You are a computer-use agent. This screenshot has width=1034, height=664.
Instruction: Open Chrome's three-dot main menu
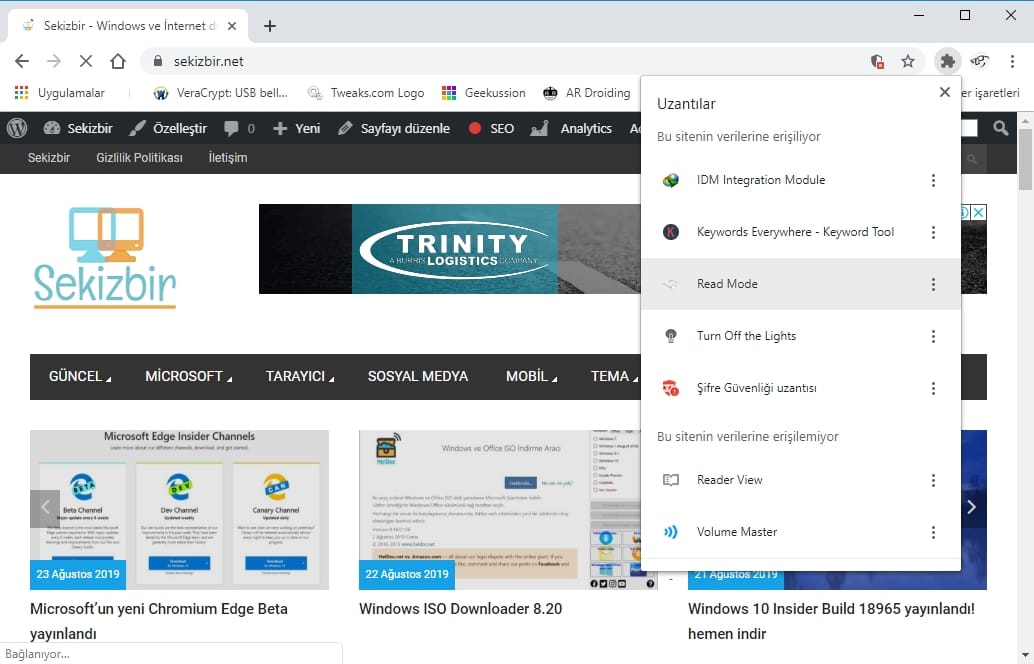pos(1012,61)
